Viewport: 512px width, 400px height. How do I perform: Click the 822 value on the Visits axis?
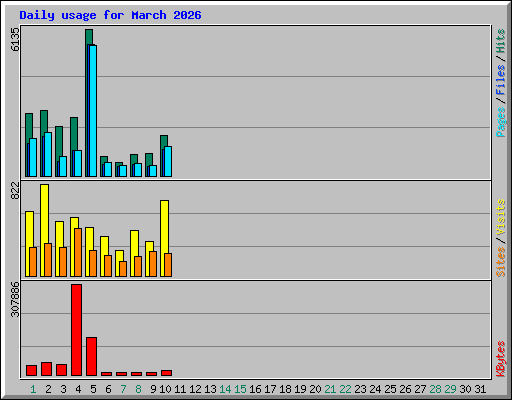pos(15,191)
